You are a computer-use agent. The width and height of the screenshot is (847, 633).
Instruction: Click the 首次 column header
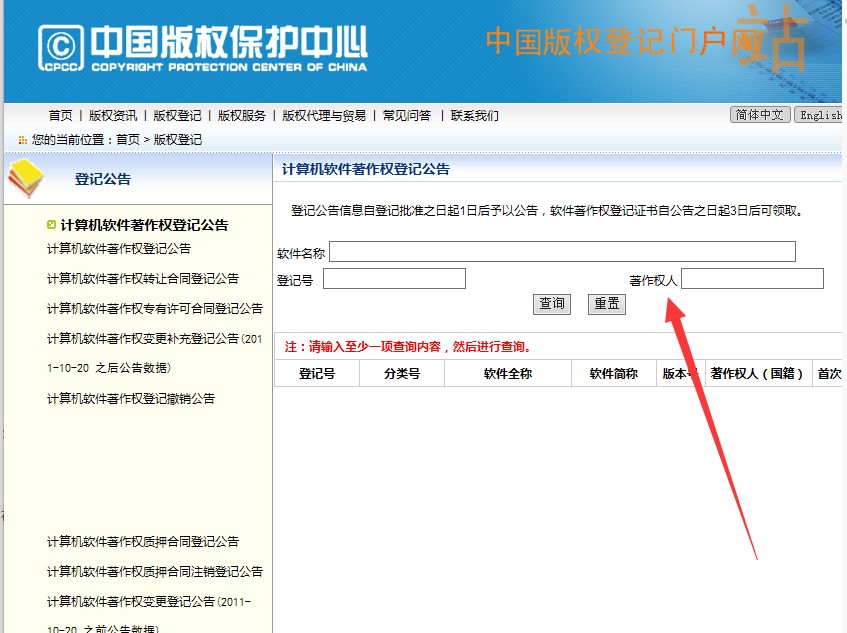tap(830, 374)
